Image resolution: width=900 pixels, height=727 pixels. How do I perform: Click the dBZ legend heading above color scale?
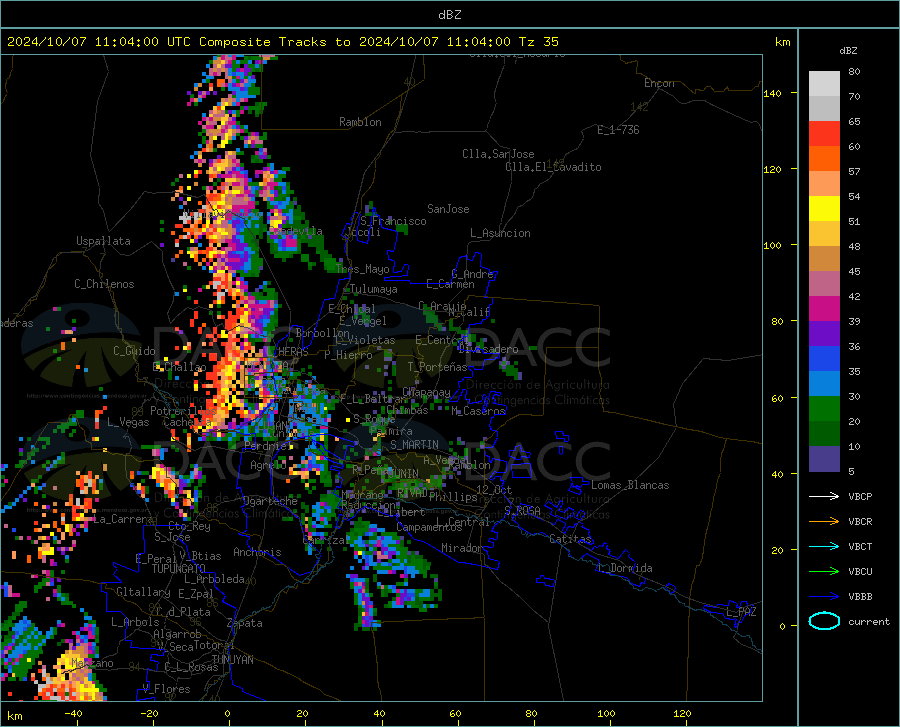848,50
